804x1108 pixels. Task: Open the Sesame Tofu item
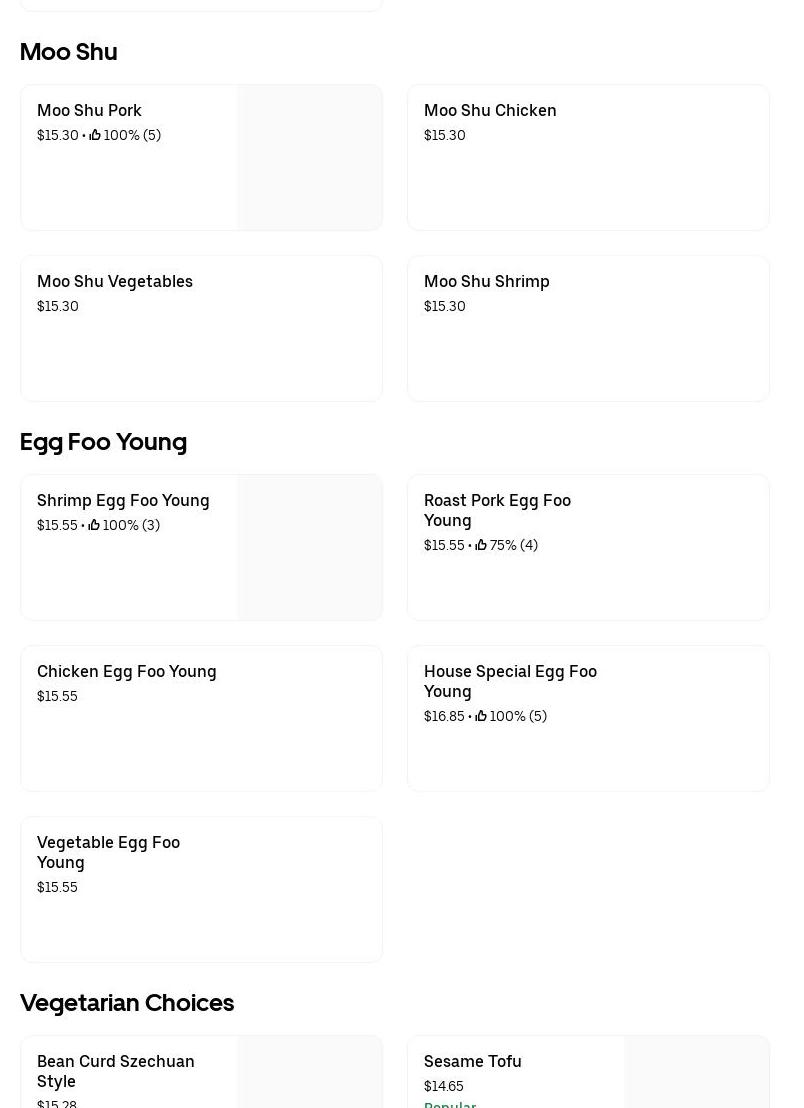473,1061
